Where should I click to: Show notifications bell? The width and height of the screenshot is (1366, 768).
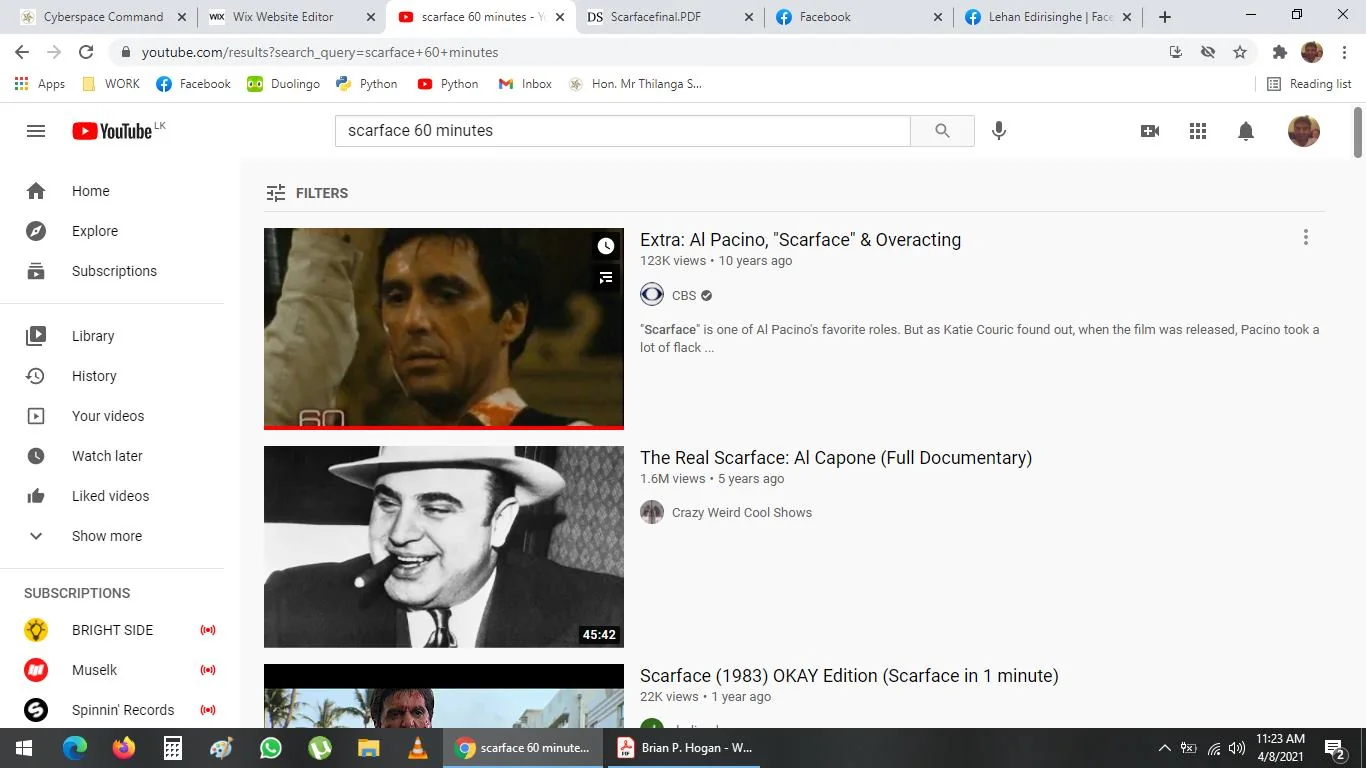click(x=1246, y=131)
